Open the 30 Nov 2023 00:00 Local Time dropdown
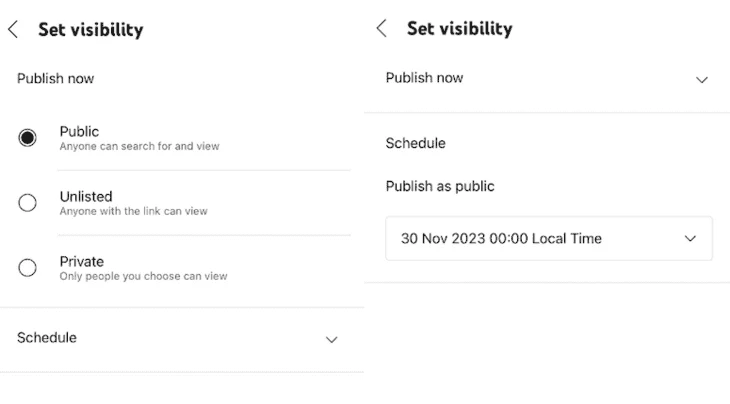 [x=549, y=238]
